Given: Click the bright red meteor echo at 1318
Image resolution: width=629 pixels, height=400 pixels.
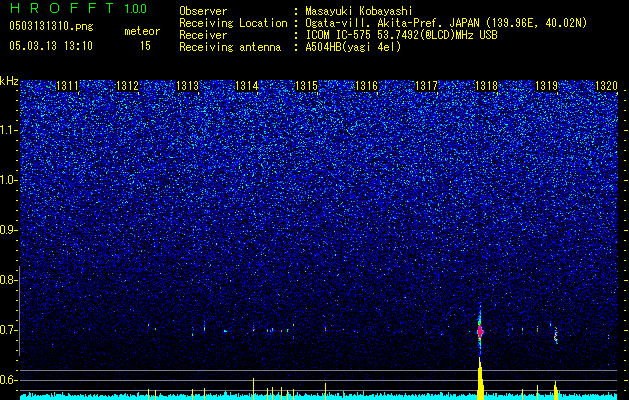Looking at the screenshot, I should (480, 331).
